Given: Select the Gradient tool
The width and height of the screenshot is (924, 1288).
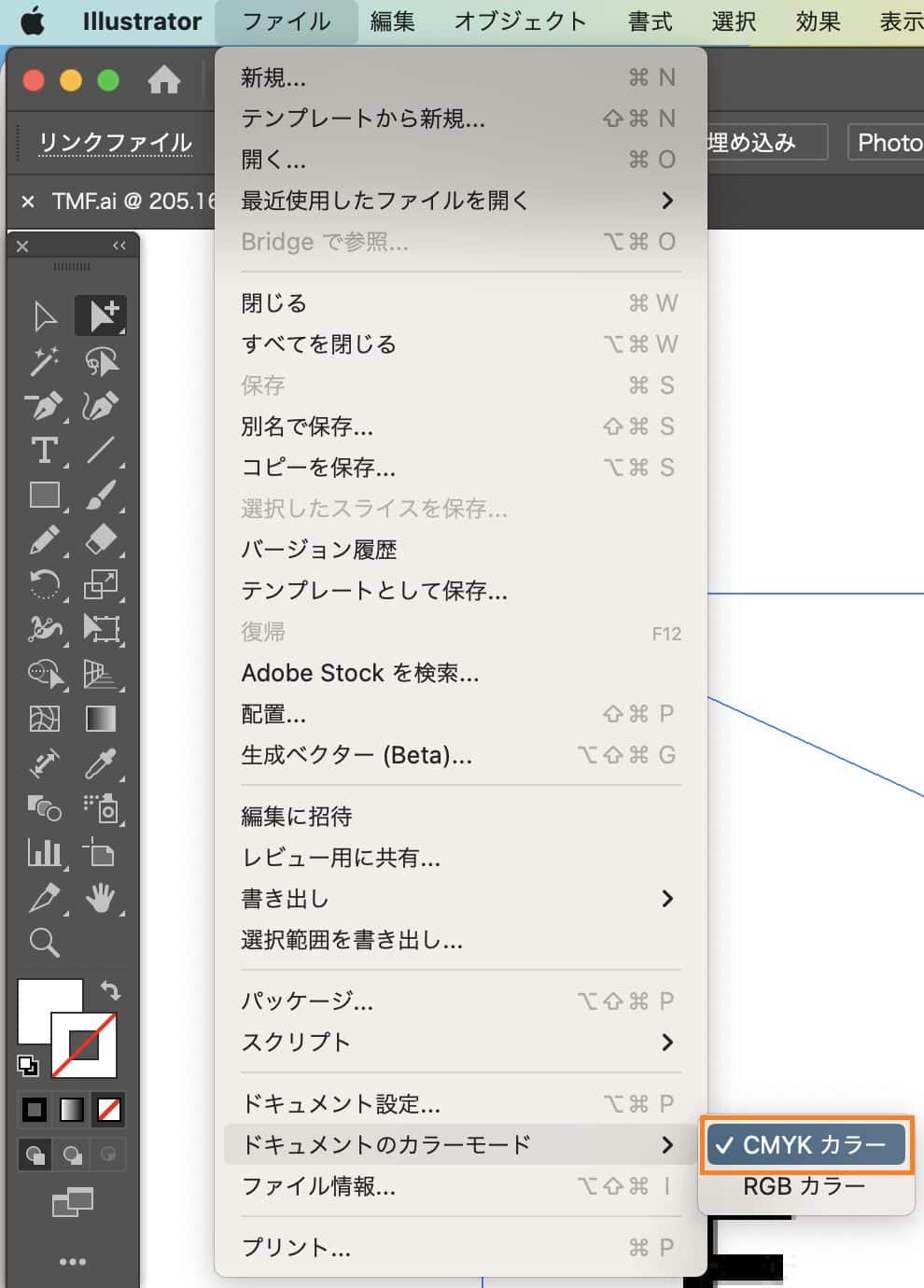Looking at the screenshot, I should tap(101, 719).
